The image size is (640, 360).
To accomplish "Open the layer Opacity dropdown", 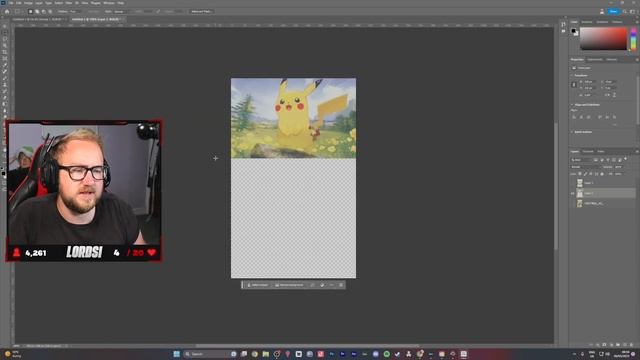I will [x=619, y=167].
